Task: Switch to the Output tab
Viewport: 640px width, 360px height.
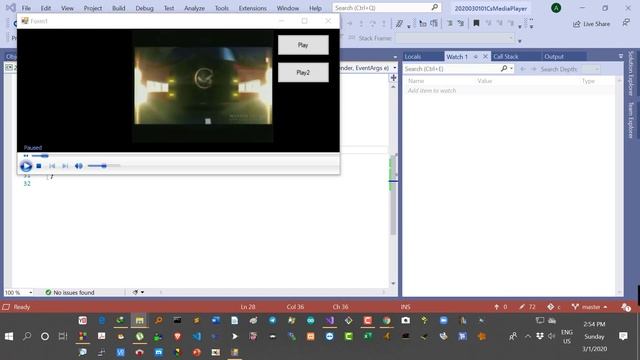Action: [x=553, y=57]
